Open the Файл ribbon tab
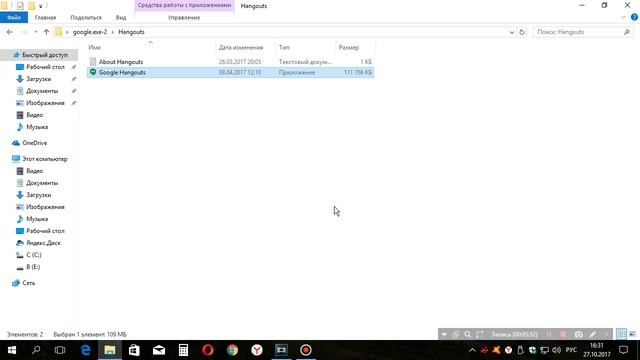 14,18
